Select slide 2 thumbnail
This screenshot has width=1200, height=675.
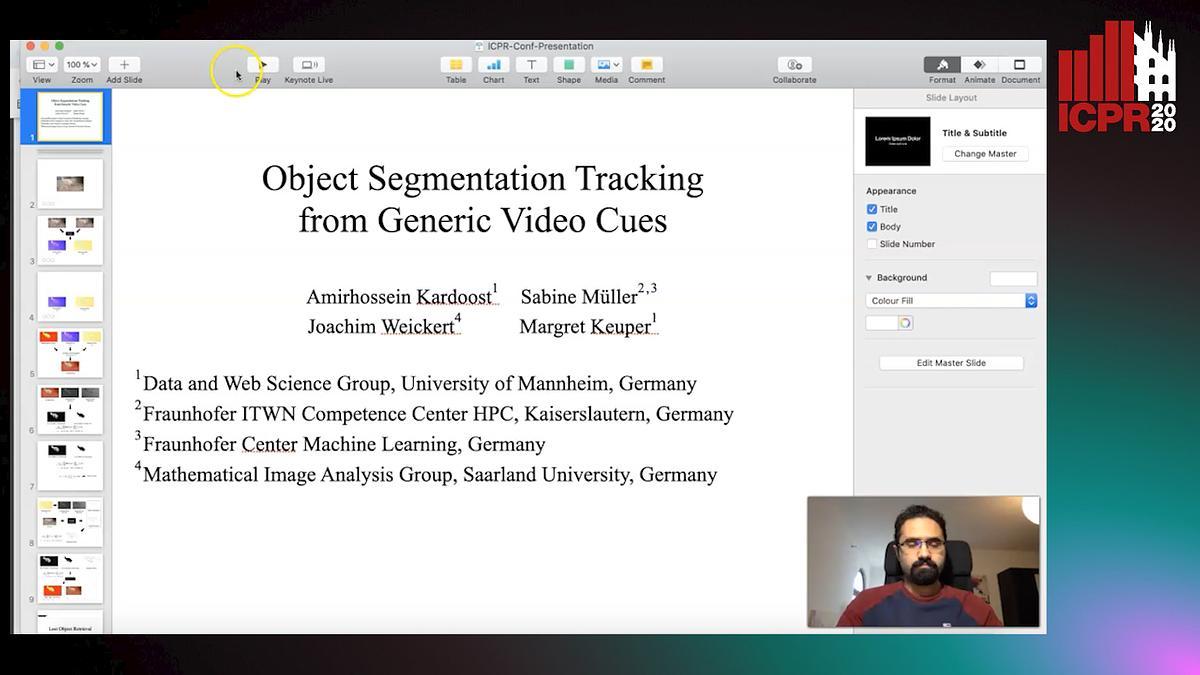[70, 184]
